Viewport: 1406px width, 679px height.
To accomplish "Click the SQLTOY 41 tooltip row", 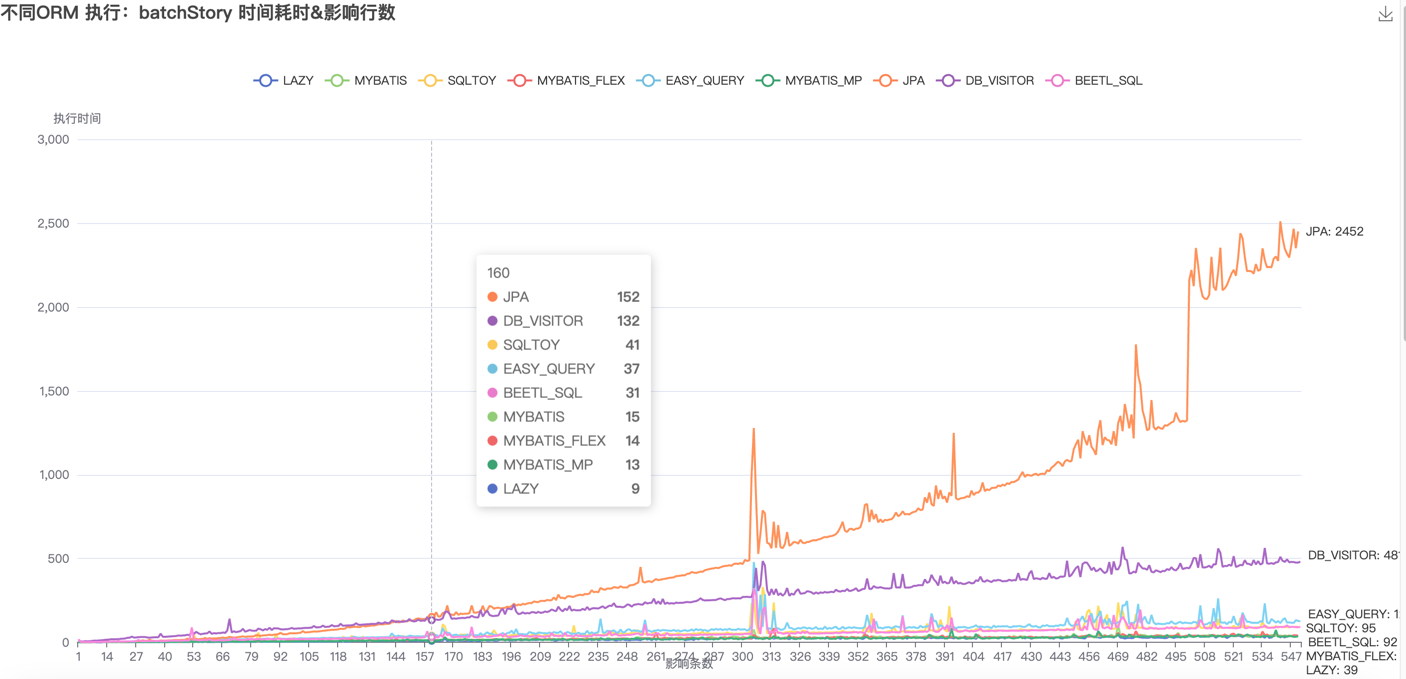I will point(563,345).
